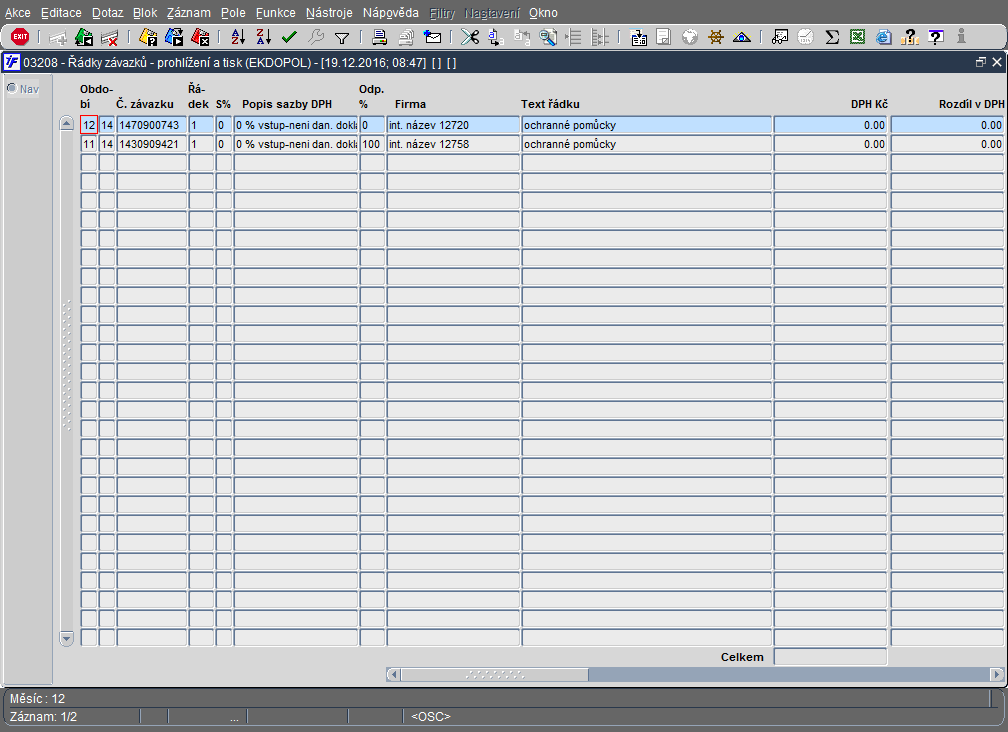Viewport: 1008px width, 732px height.
Task: Click the blue execute-query icon
Action: pyautogui.click(x=174, y=37)
